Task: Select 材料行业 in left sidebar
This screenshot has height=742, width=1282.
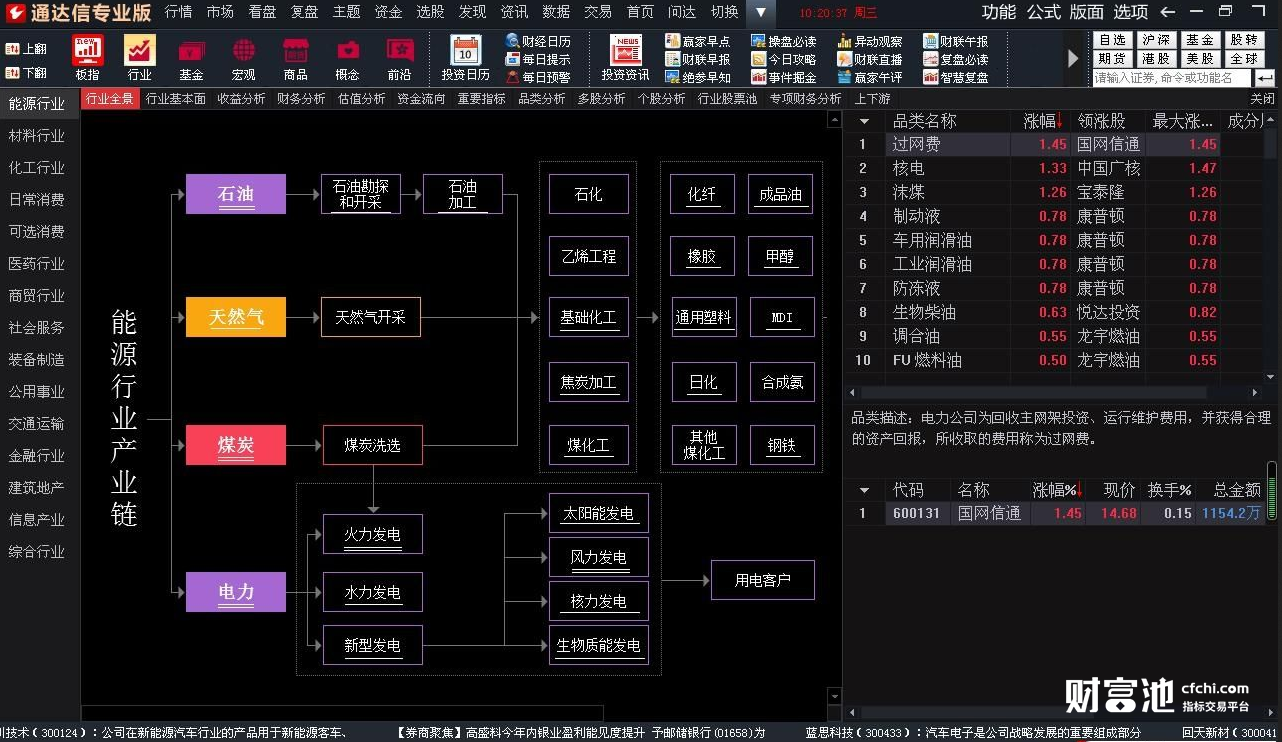Action: (x=37, y=135)
